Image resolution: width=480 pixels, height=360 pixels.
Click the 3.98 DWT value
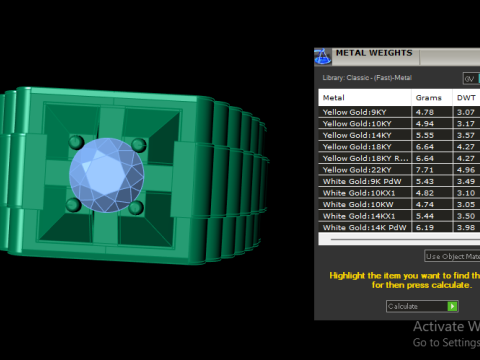466,228
